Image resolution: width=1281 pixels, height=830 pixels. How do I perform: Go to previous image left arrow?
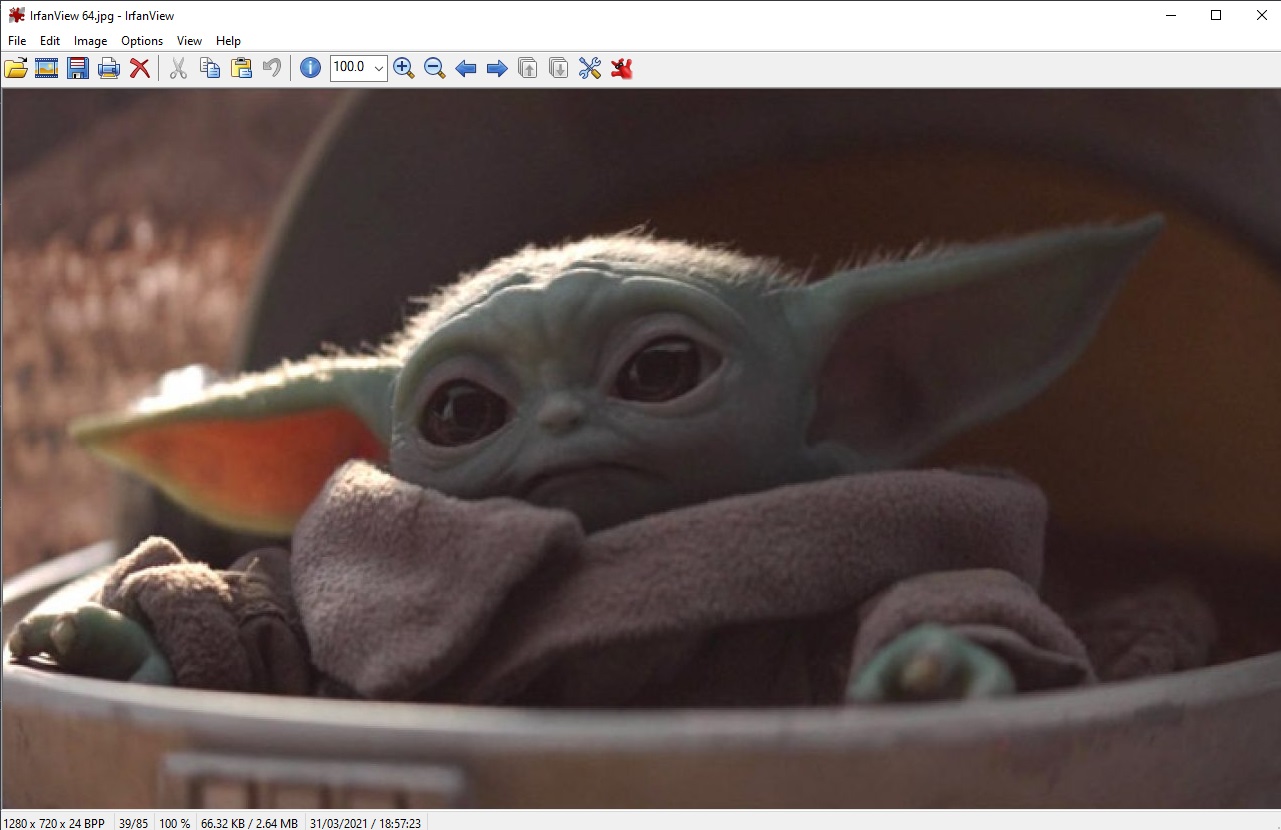[466, 68]
